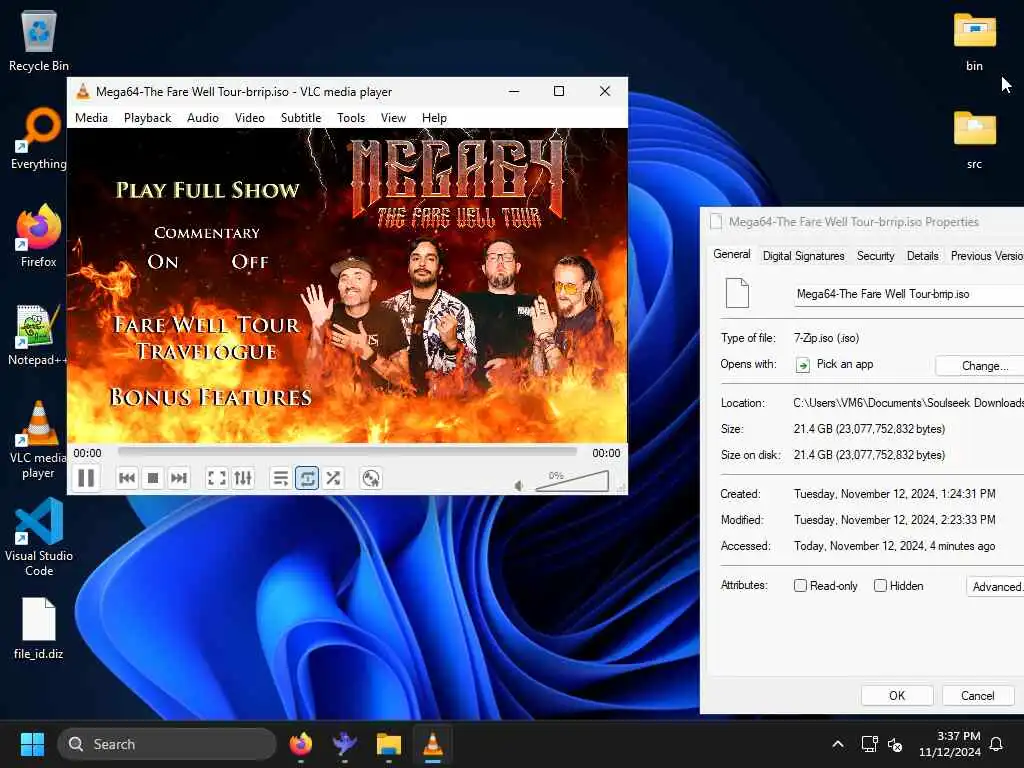Click Cancel in Properties dialog
The image size is (1024, 768).
click(x=978, y=696)
